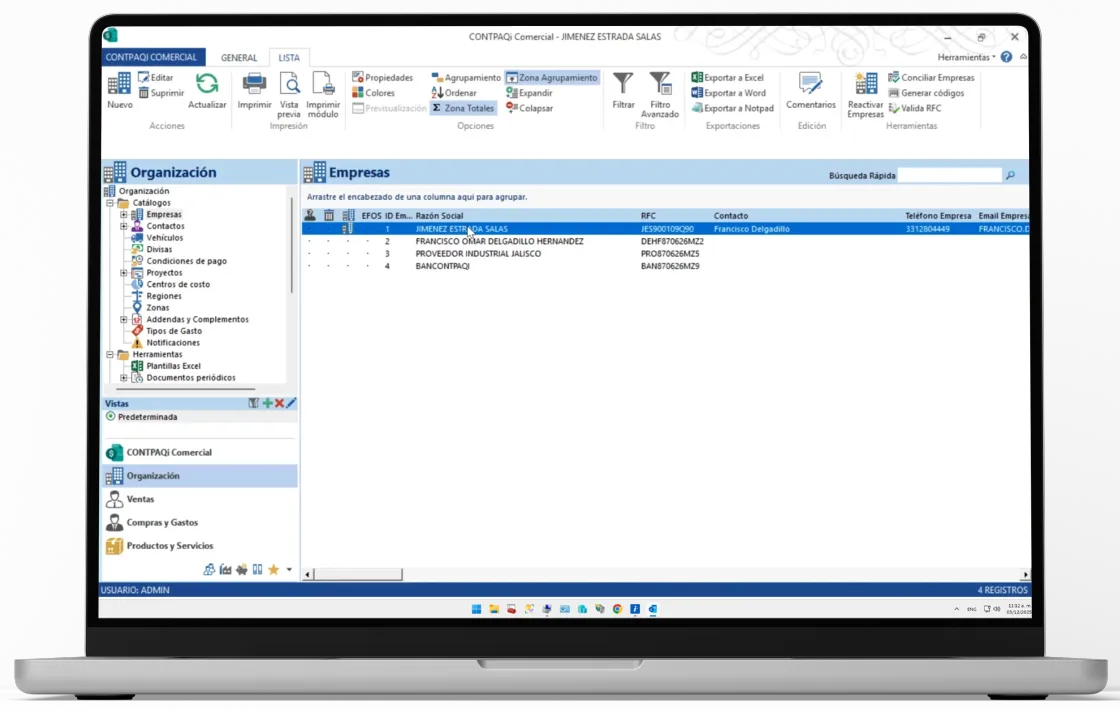Click pencil icon to edit view
Image resolution: width=1120 pixels, height=713 pixels.
pos(291,404)
